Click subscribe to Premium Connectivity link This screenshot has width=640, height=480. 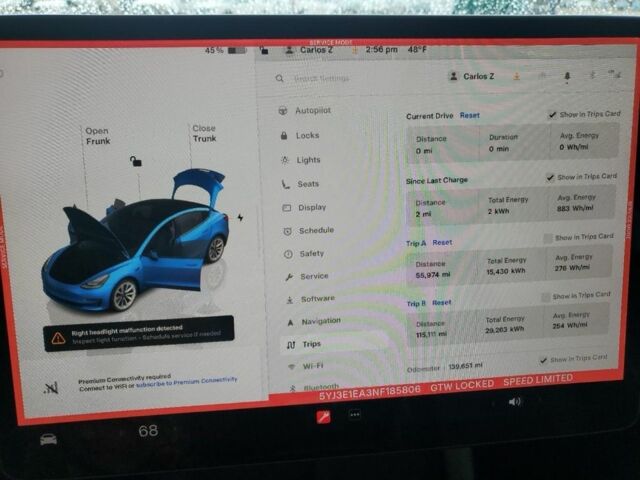click(187, 382)
